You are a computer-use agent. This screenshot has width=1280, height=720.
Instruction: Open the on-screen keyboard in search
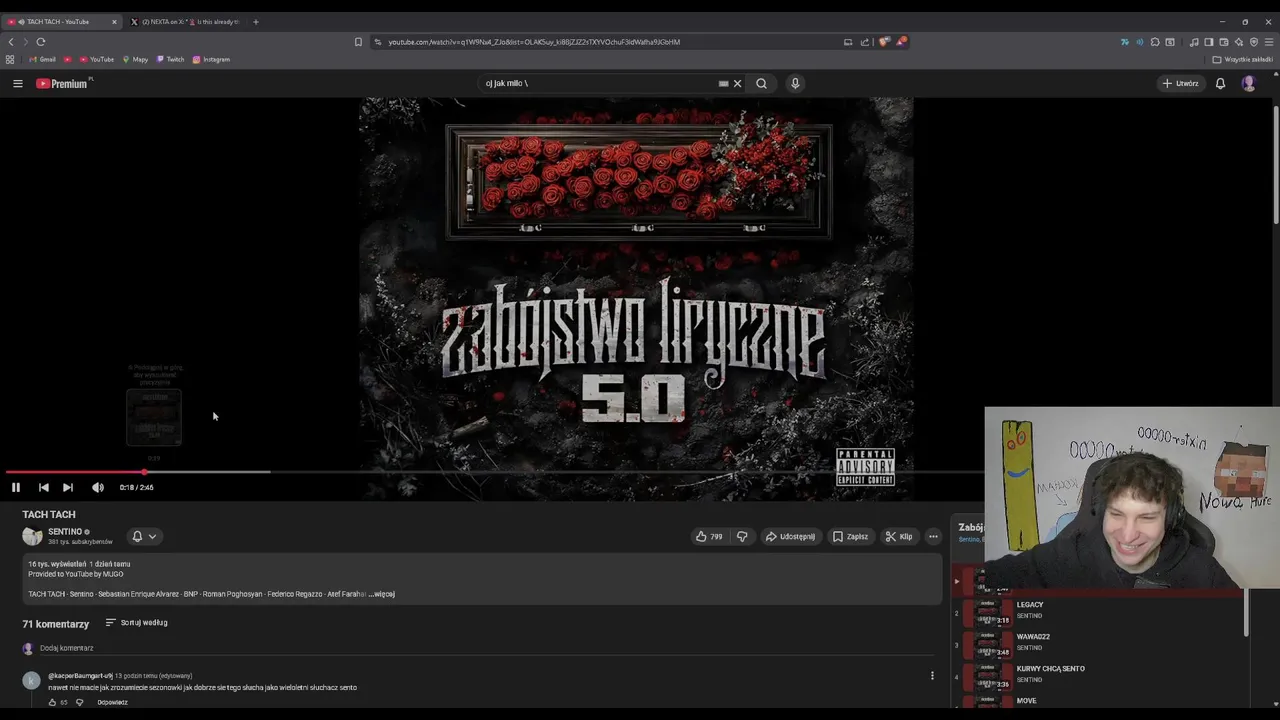[x=723, y=83]
